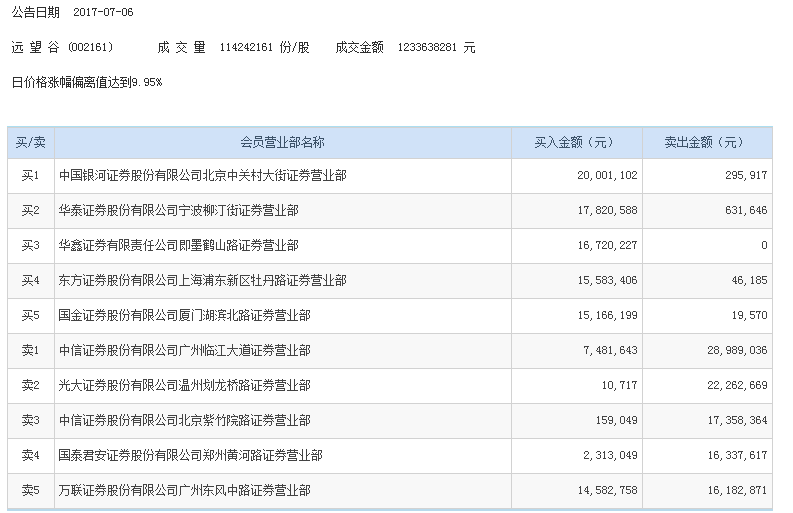Screen dimensions: 793x513
Task: Select the text 日价格涨幅偏离值达到9.95%
Action: 86,82
